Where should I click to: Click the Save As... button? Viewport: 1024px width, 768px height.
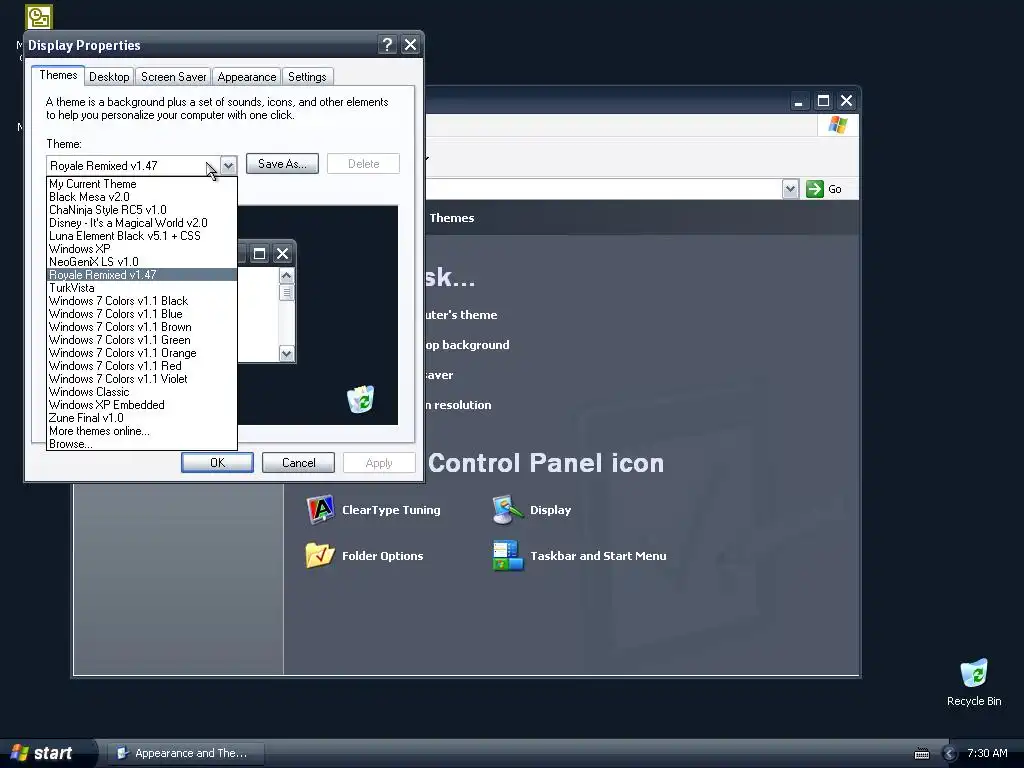tap(282, 164)
